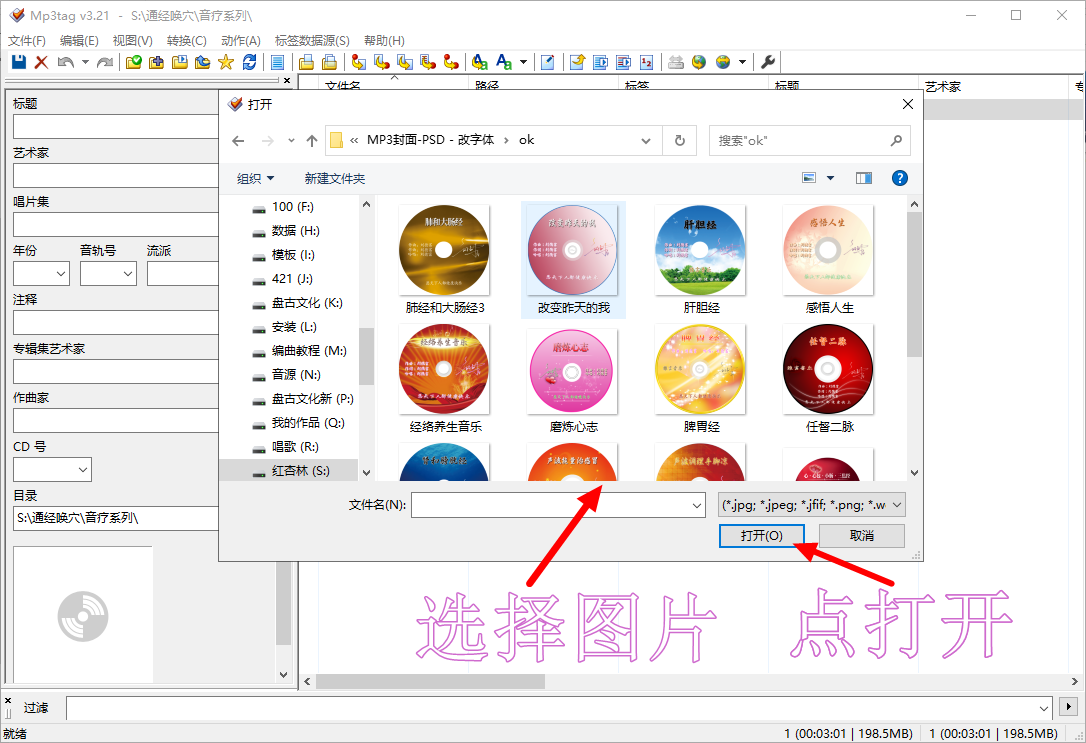Expand the 组织 menu in the dialog

(x=256, y=179)
